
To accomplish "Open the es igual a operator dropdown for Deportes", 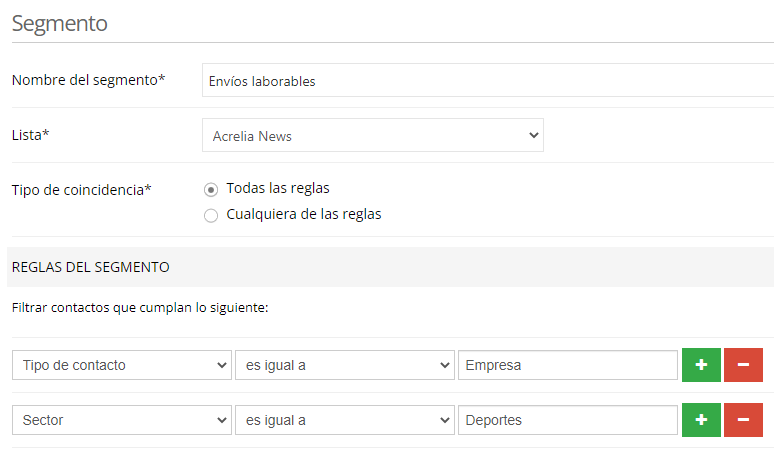I will [x=345, y=420].
